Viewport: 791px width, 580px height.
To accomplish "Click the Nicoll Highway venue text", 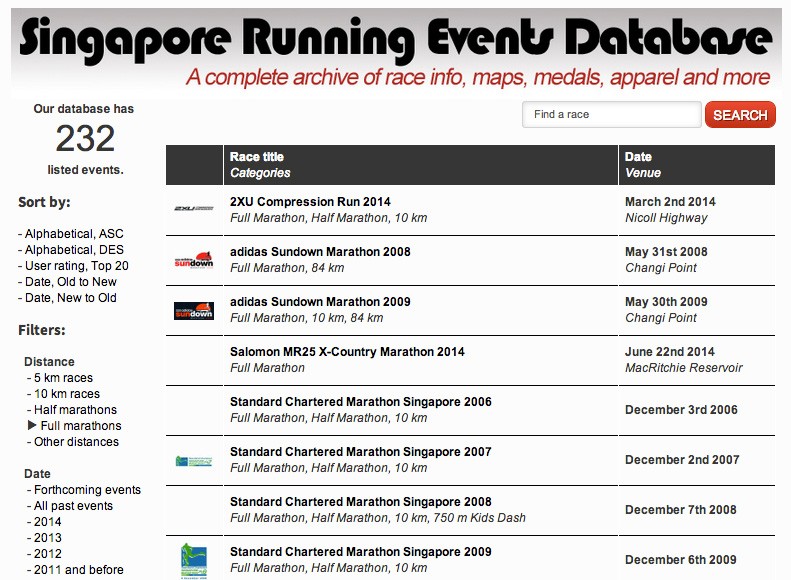I will (x=666, y=218).
